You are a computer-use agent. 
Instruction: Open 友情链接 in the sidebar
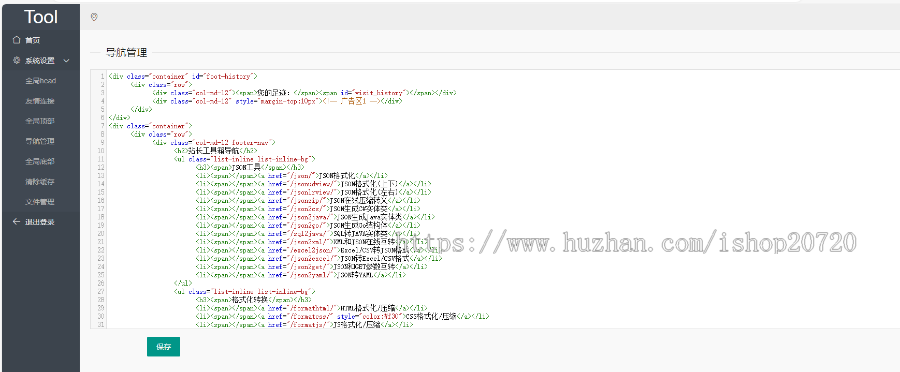(40, 101)
